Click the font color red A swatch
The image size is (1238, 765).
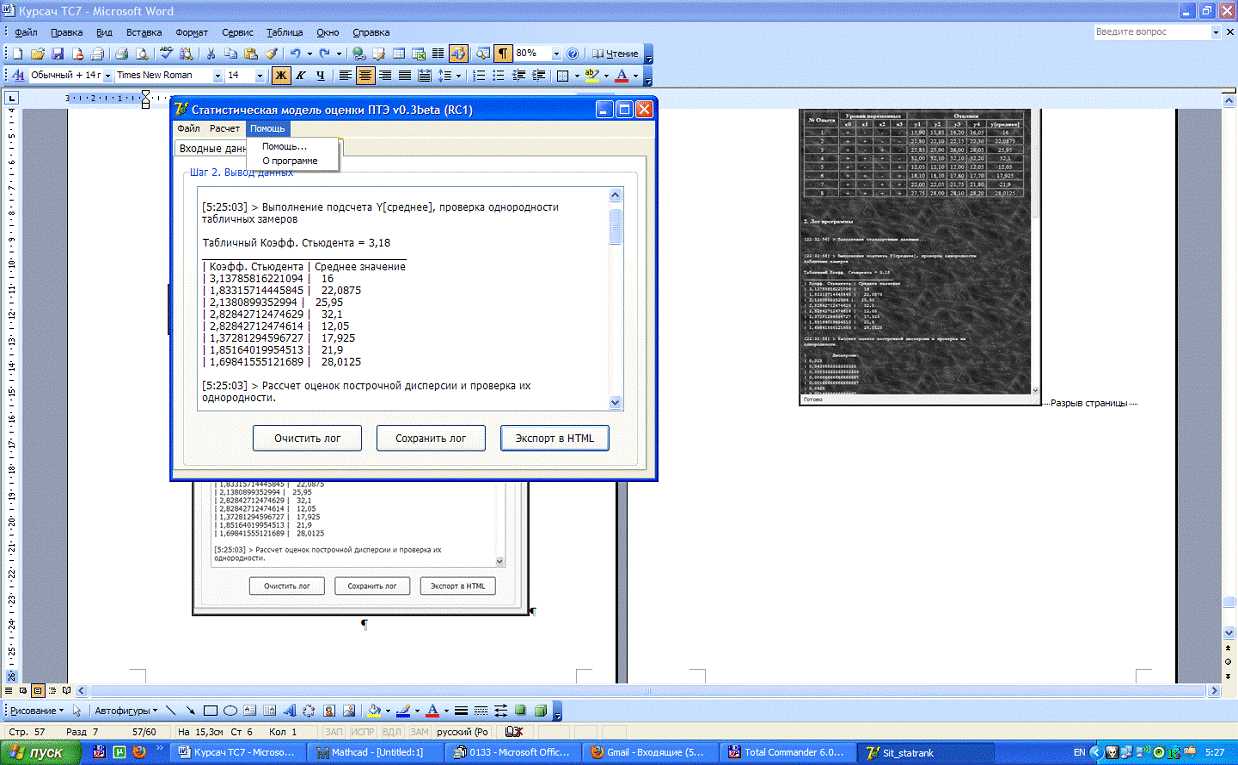[621, 75]
